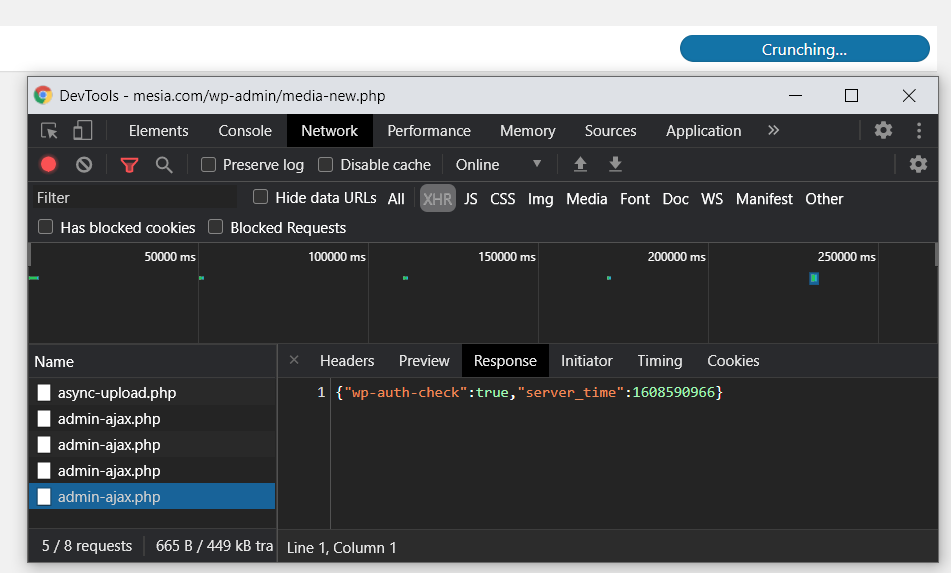Switch to the Console tab

pyautogui.click(x=245, y=131)
